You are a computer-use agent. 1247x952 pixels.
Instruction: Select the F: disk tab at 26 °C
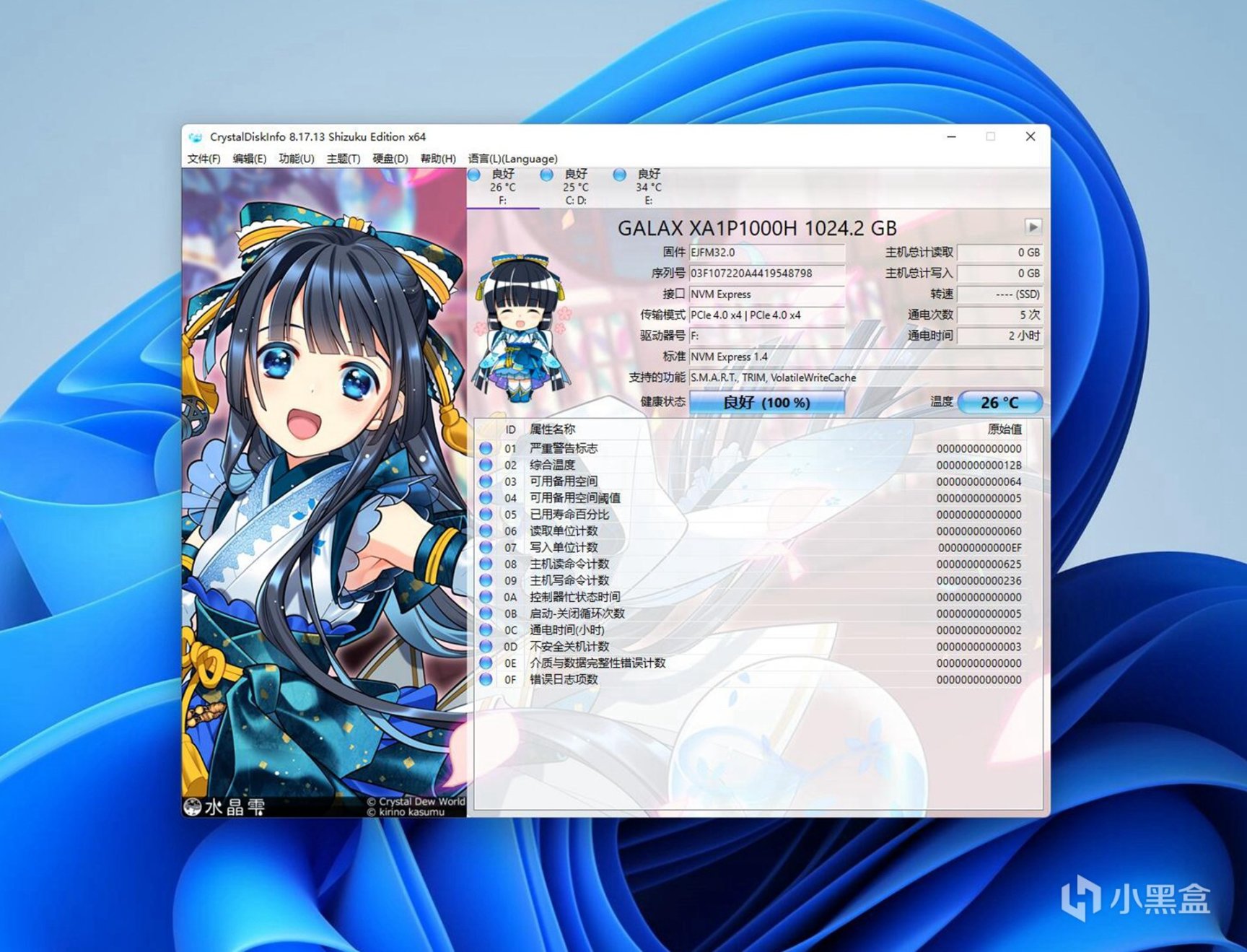click(x=503, y=187)
